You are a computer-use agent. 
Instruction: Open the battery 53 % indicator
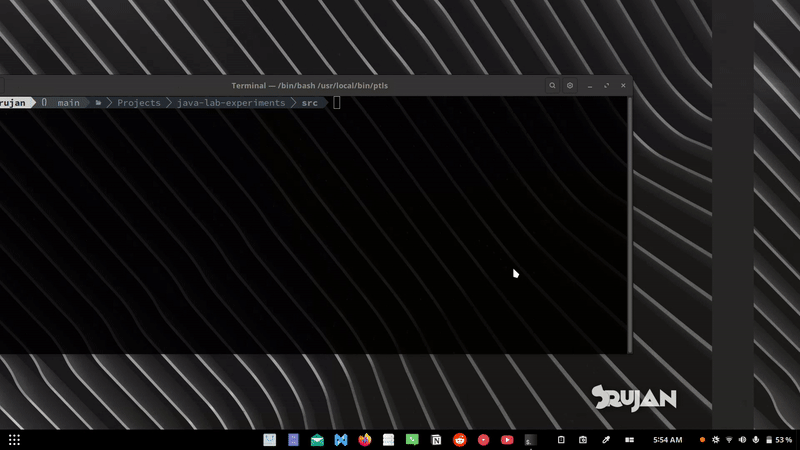point(779,440)
